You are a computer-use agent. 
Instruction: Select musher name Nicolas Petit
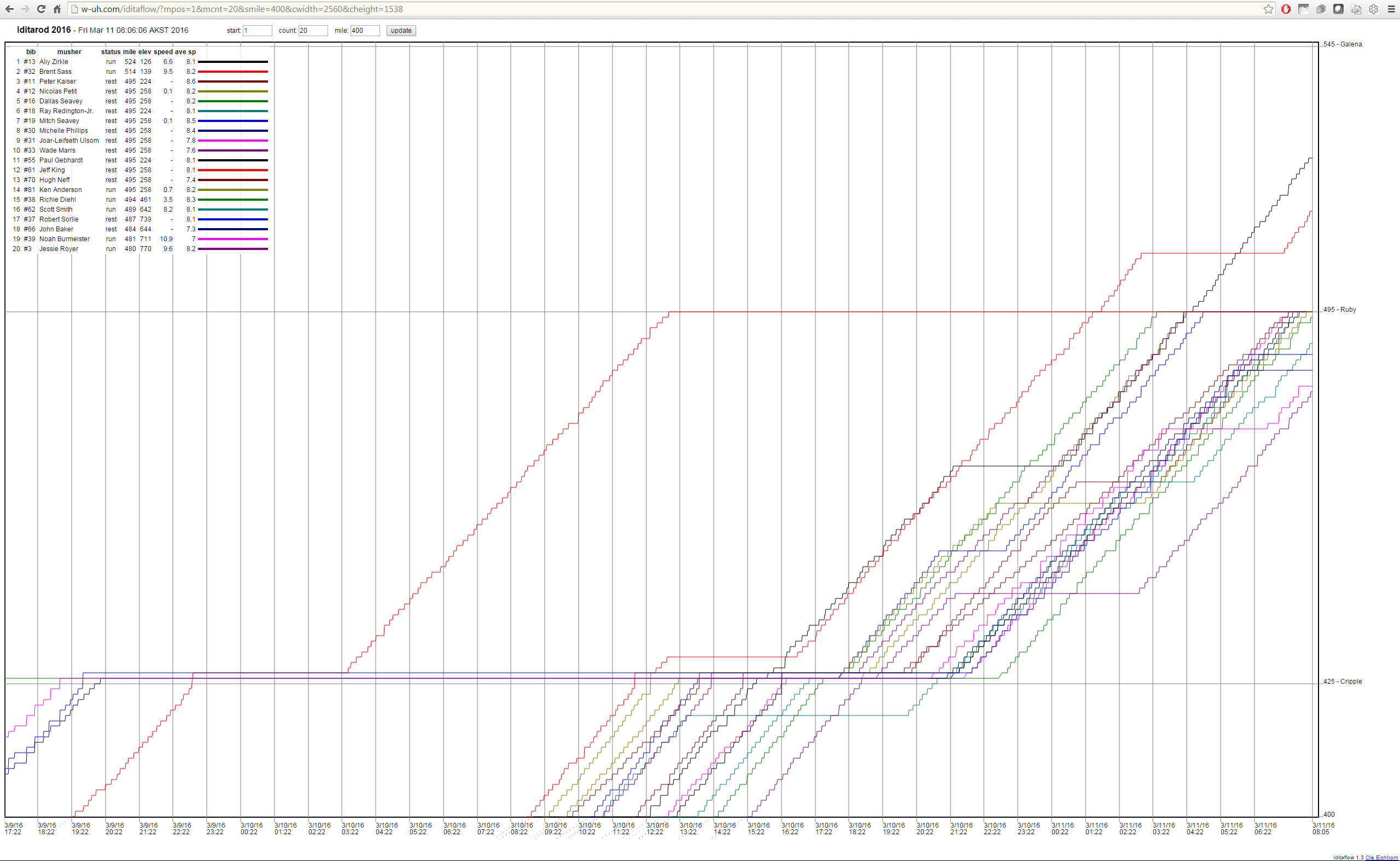(58, 91)
